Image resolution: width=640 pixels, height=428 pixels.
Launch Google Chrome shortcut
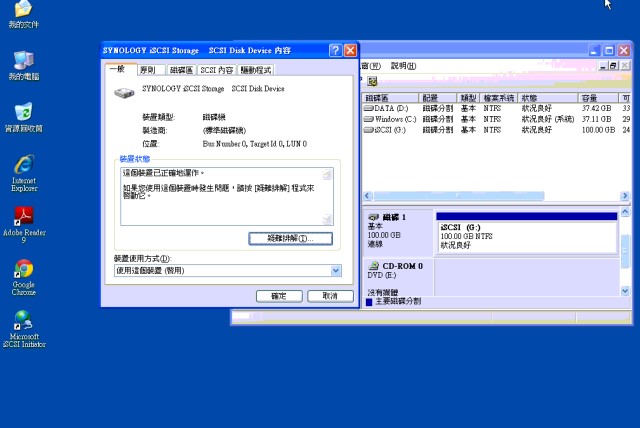coord(24,277)
